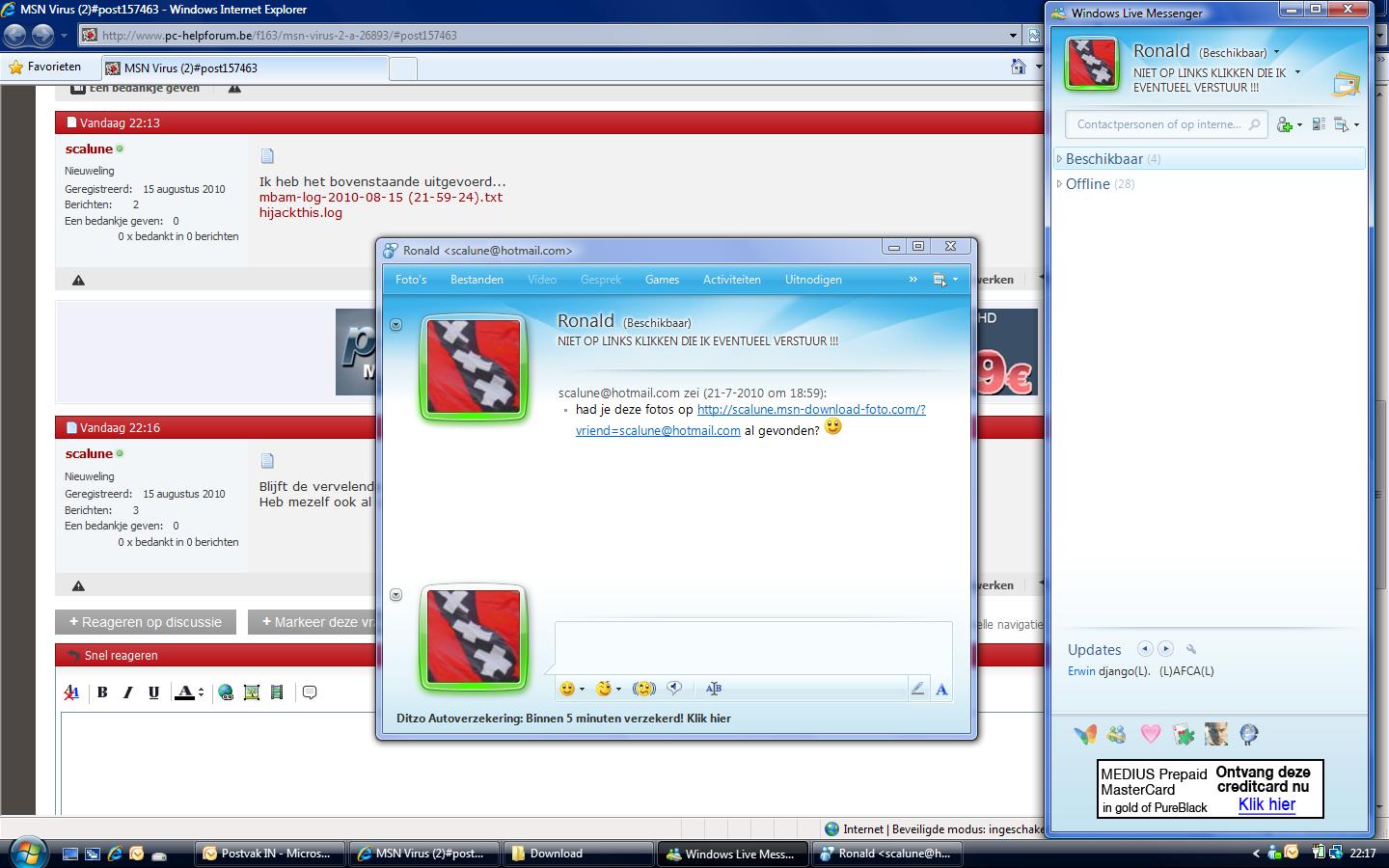The image size is (1389, 868).
Task: Click the Messenger buddies icon at bottom
Action: (x=1117, y=735)
